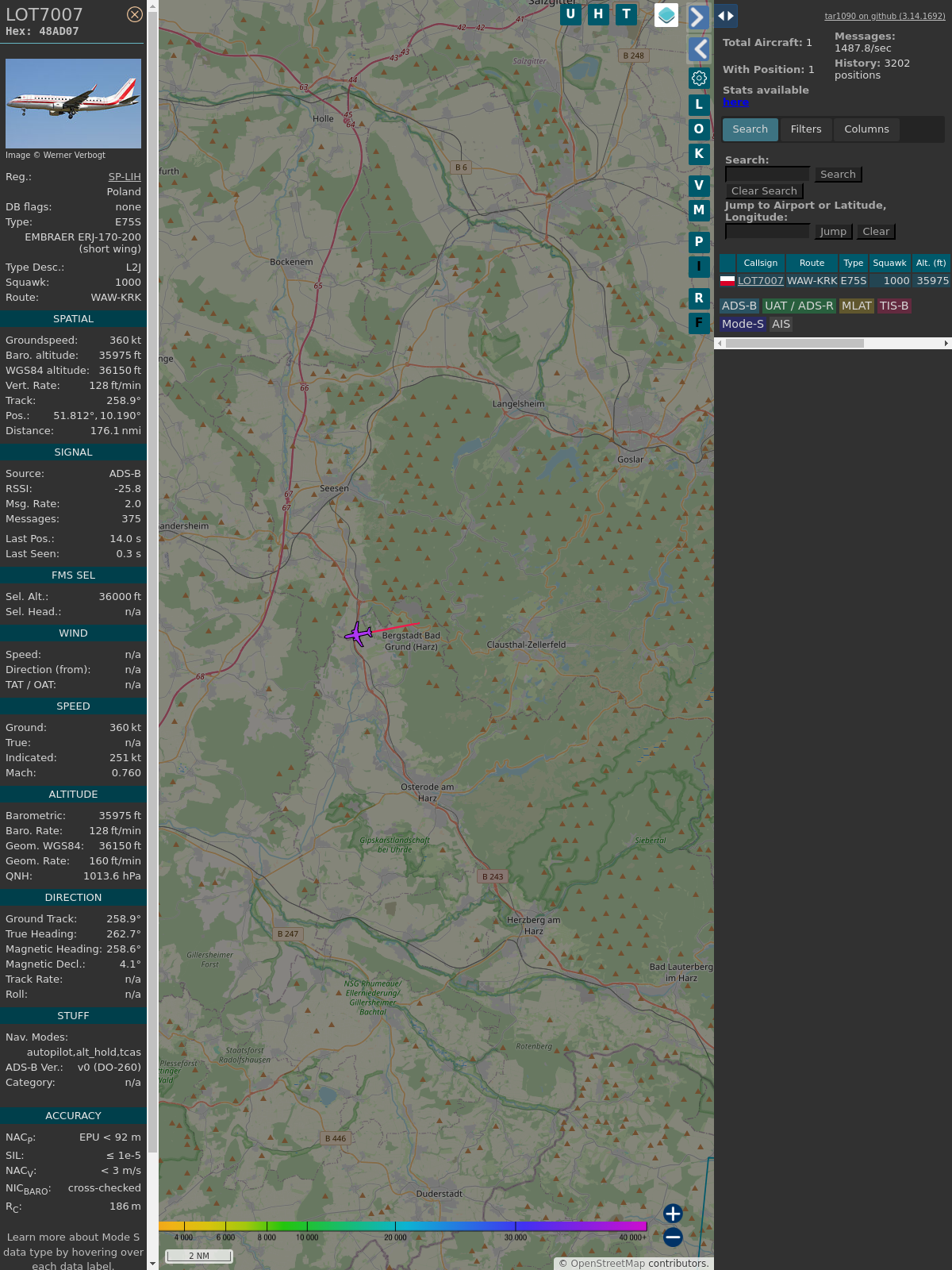Image resolution: width=952 pixels, height=1270 pixels.
Task: Zoom out with the minus icon
Action: coord(673,1237)
